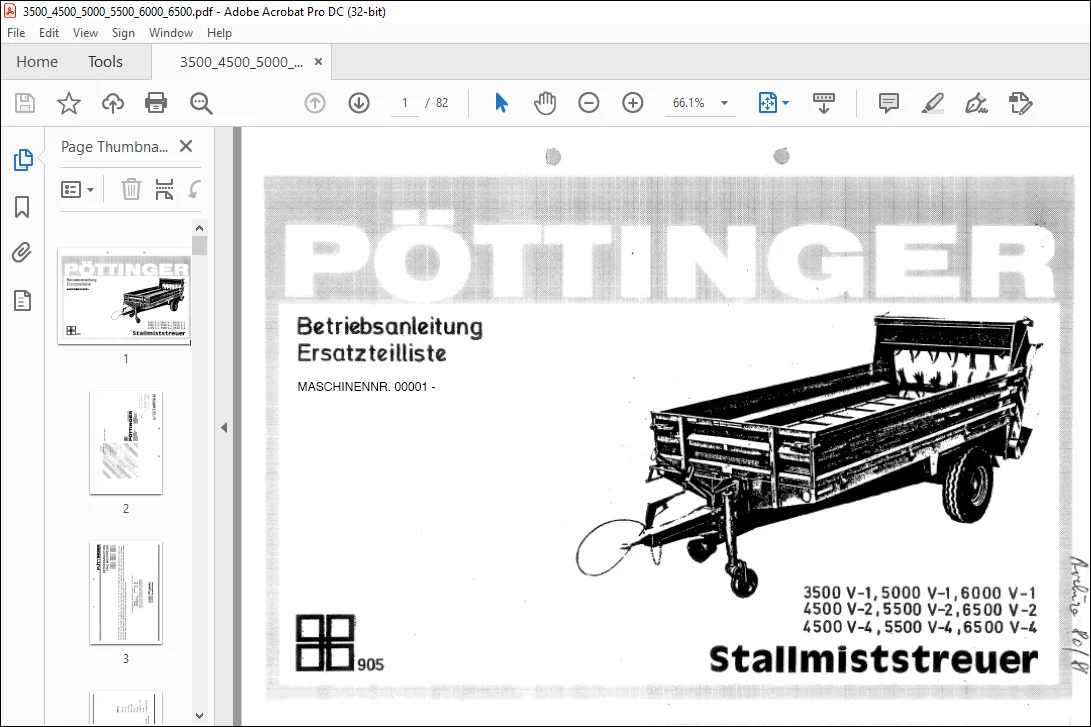The width and height of the screenshot is (1091, 727).
Task: Click the fit page scrolling icon
Action: pyautogui.click(x=767, y=103)
